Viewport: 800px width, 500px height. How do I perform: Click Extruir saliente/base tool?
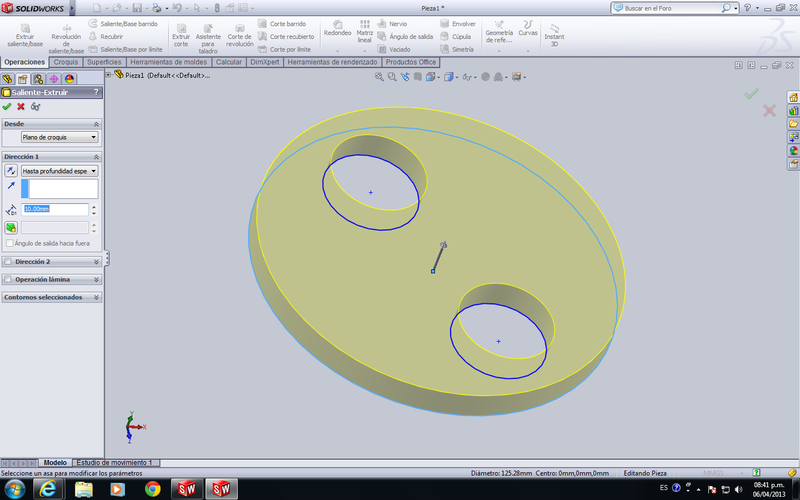(25, 35)
